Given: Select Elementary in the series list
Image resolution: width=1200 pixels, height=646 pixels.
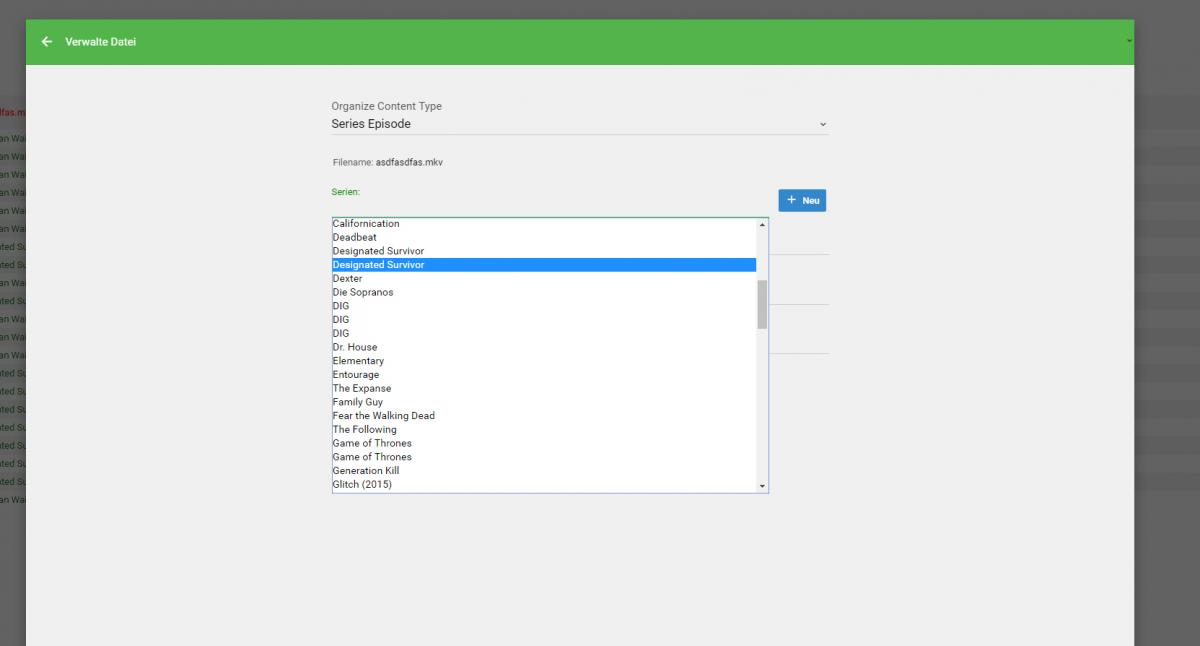Looking at the screenshot, I should tap(544, 361).
